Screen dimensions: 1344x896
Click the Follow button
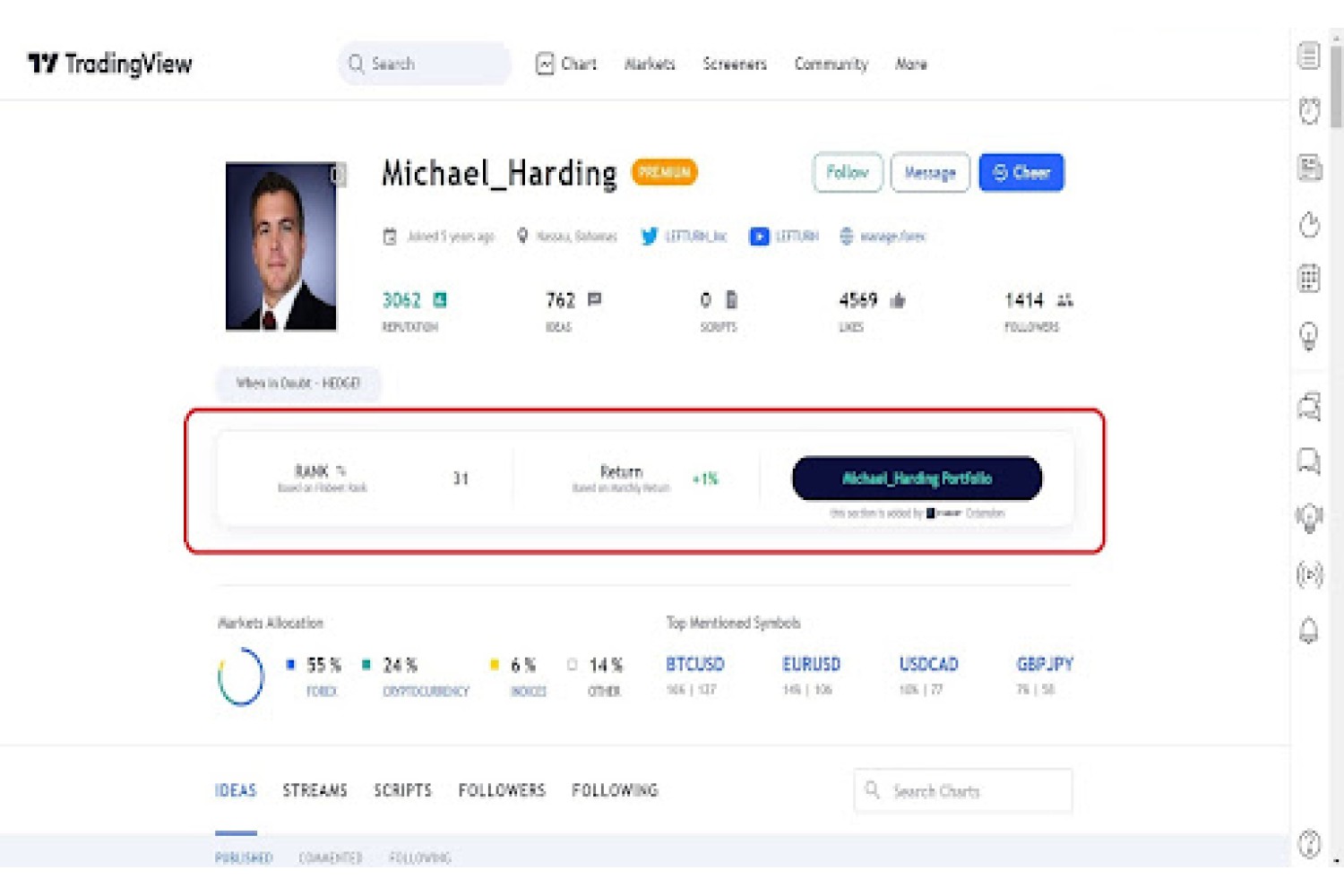(848, 172)
